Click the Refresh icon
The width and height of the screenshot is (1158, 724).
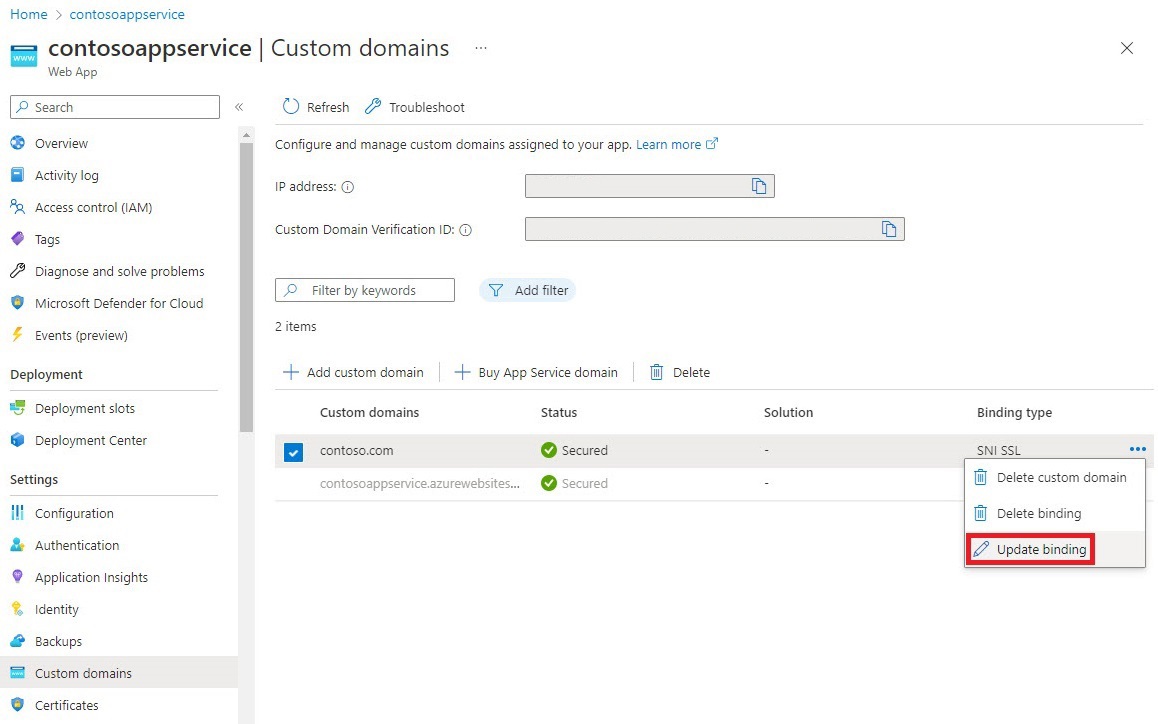[x=291, y=106]
